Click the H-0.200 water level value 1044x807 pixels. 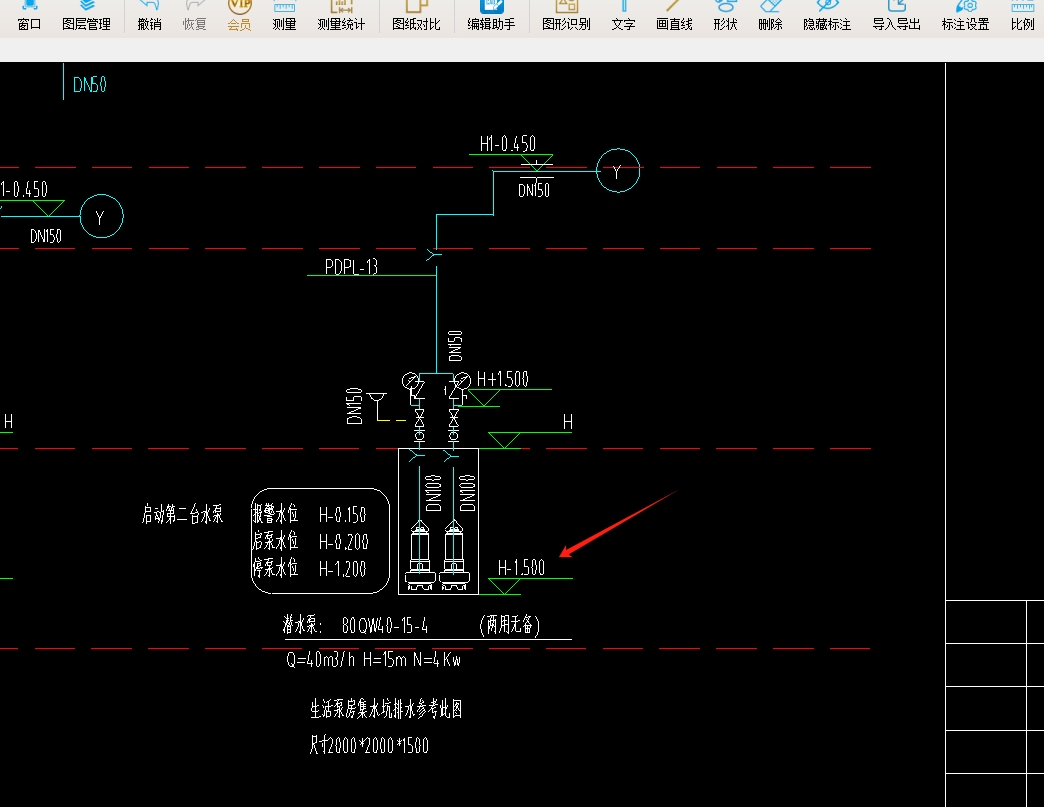pyautogui.click(x=344, y=542)
